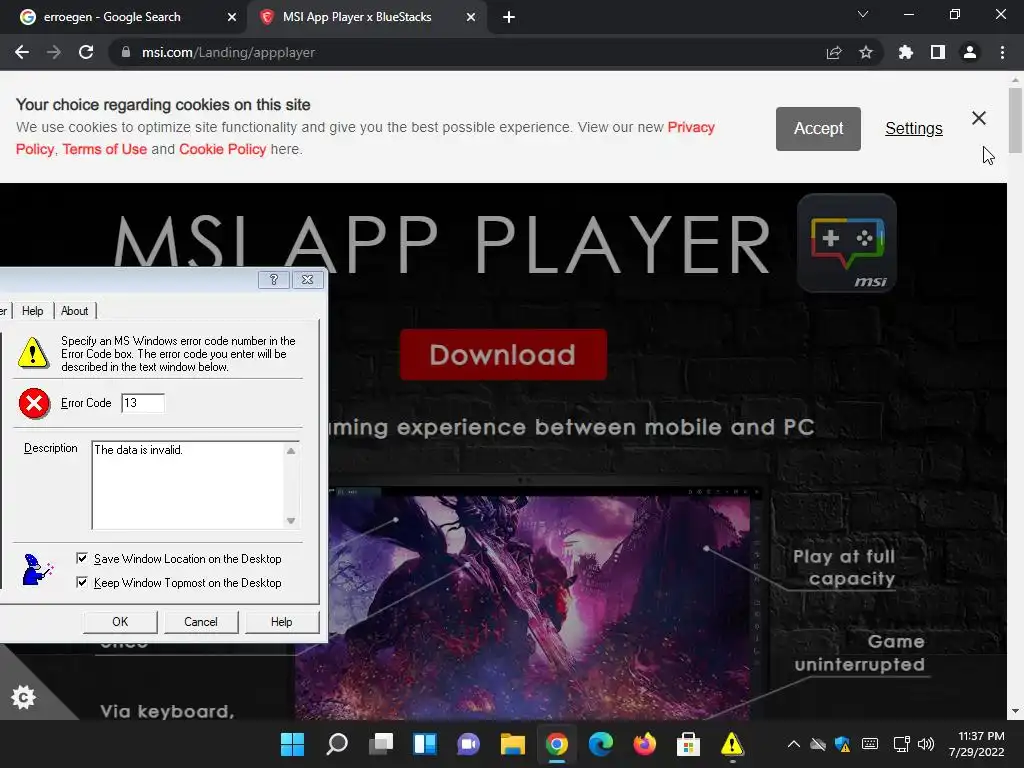This screenshot has width=1024, height=768.
Task: Open Task View from taskbar
Action: pos(381,744)
